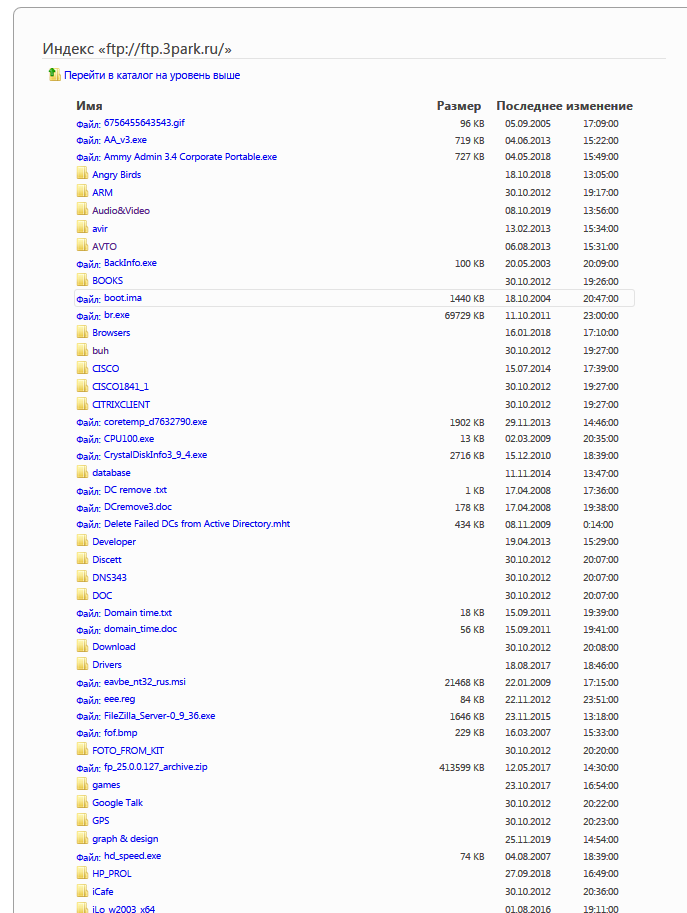The width and height of the screenshot is (687, 913).
Task: Click the folder icon beside games
Action: pos(83,784)
